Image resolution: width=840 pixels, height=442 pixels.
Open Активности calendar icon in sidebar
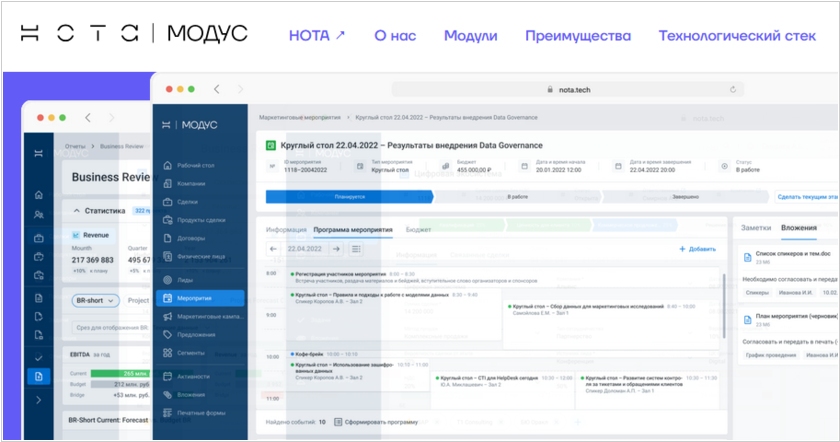(168, 376)
